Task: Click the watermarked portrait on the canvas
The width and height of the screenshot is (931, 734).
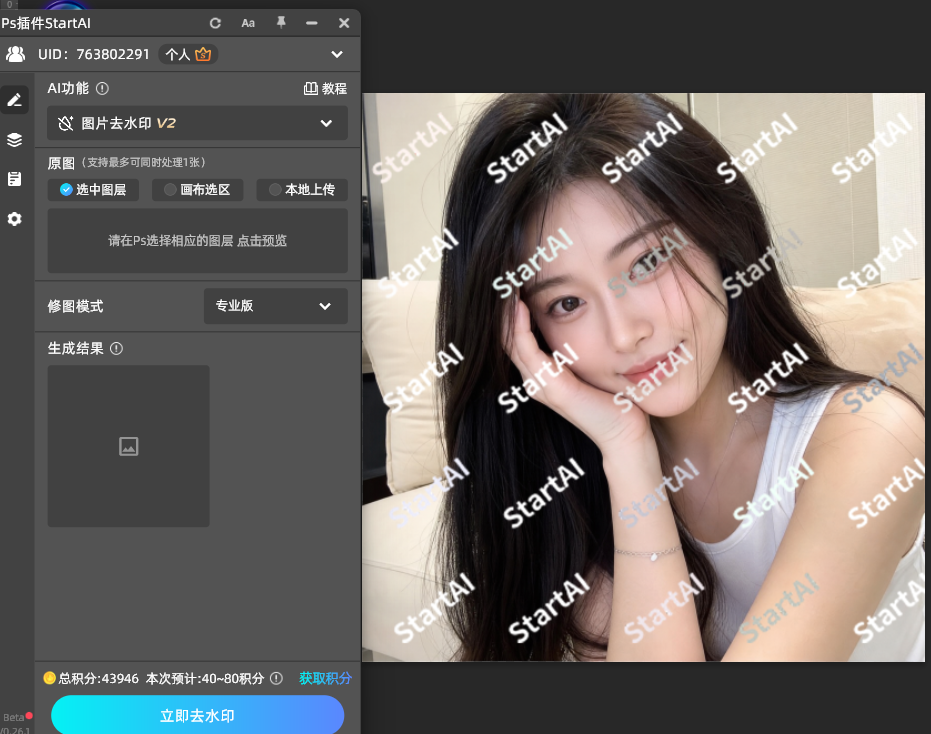Action: click(x=643, y=377)
